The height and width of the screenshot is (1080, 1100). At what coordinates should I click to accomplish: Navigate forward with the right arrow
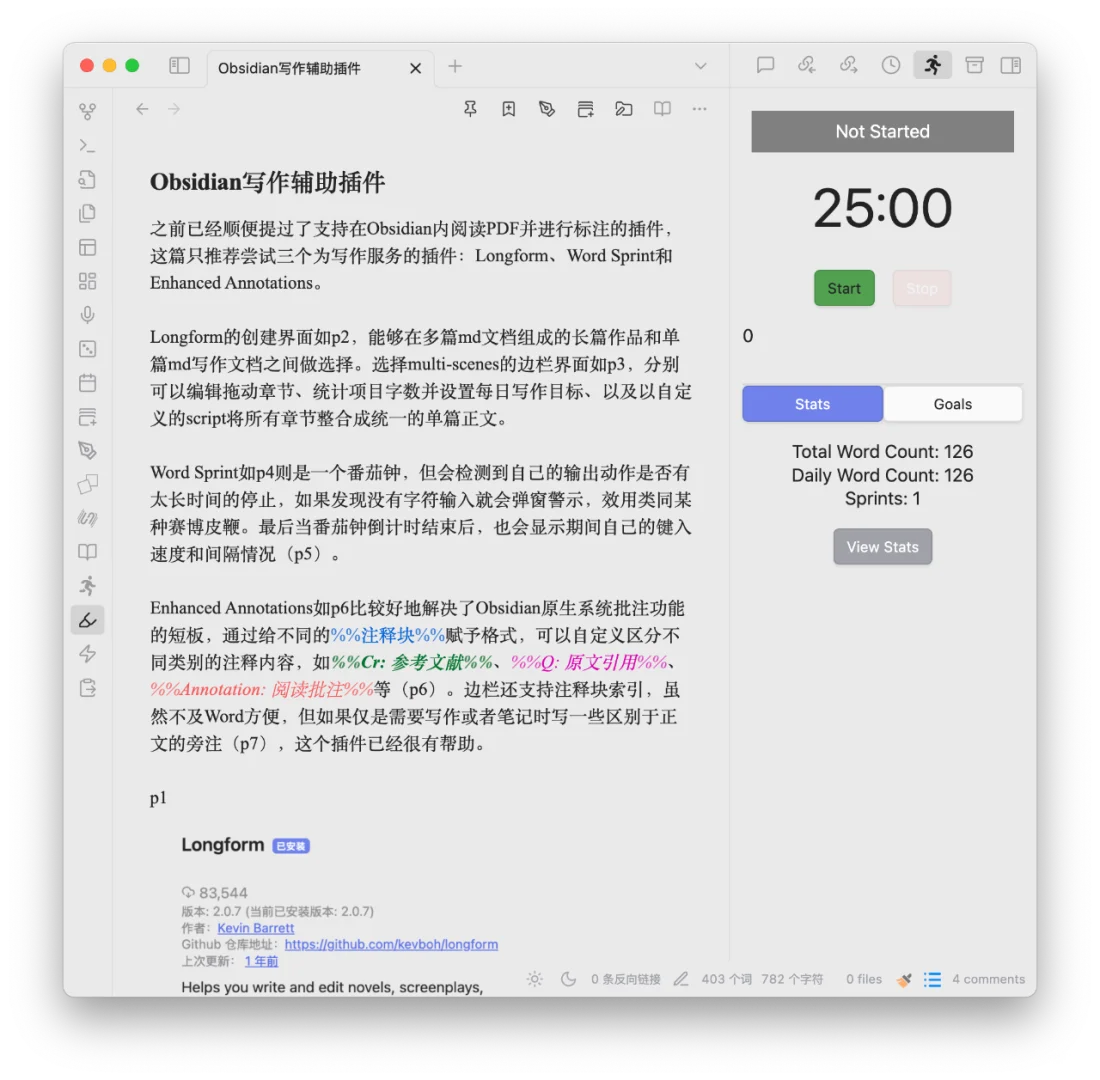(x=174, y=109)
